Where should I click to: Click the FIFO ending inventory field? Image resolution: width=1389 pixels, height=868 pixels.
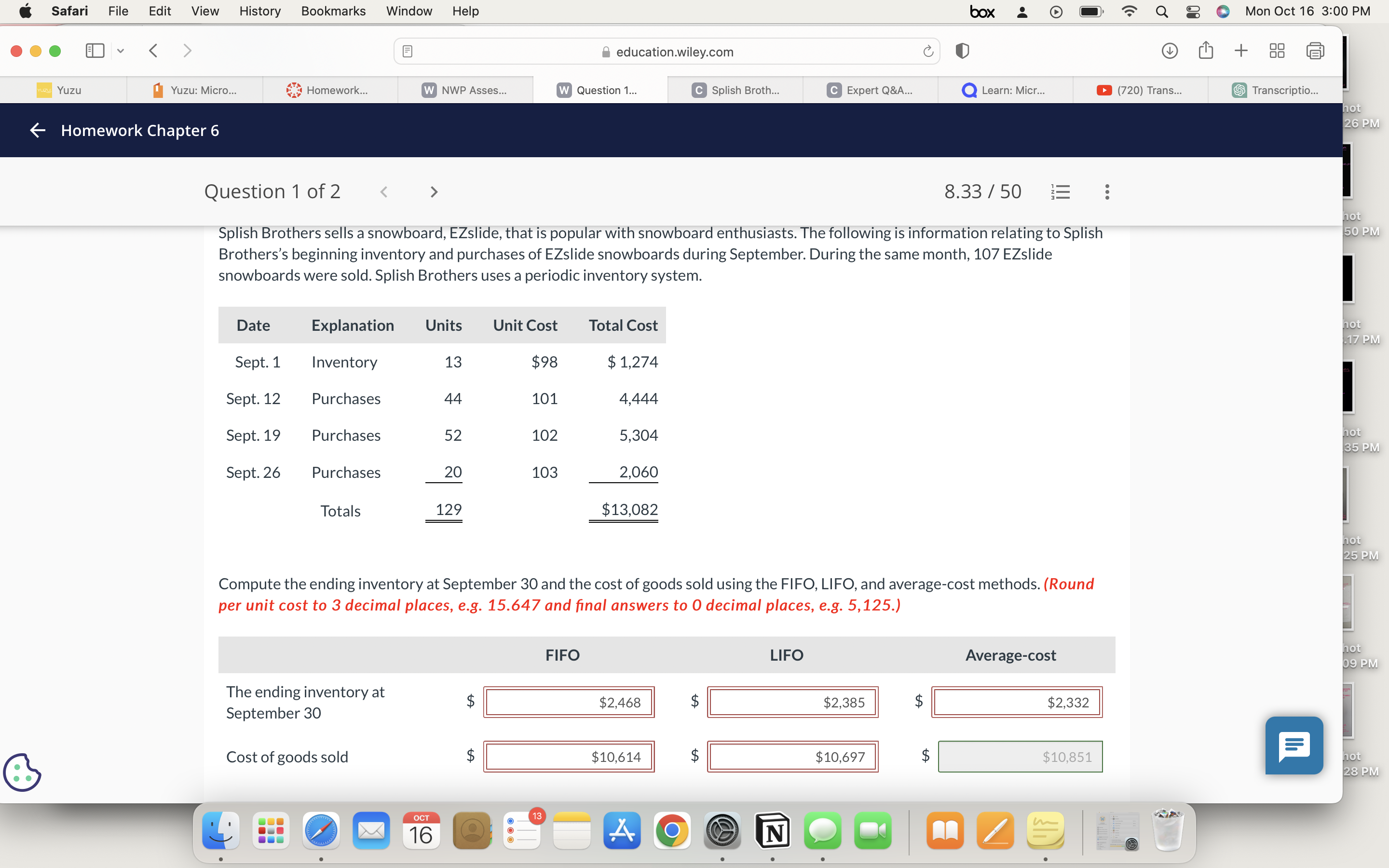pos(568,702)
